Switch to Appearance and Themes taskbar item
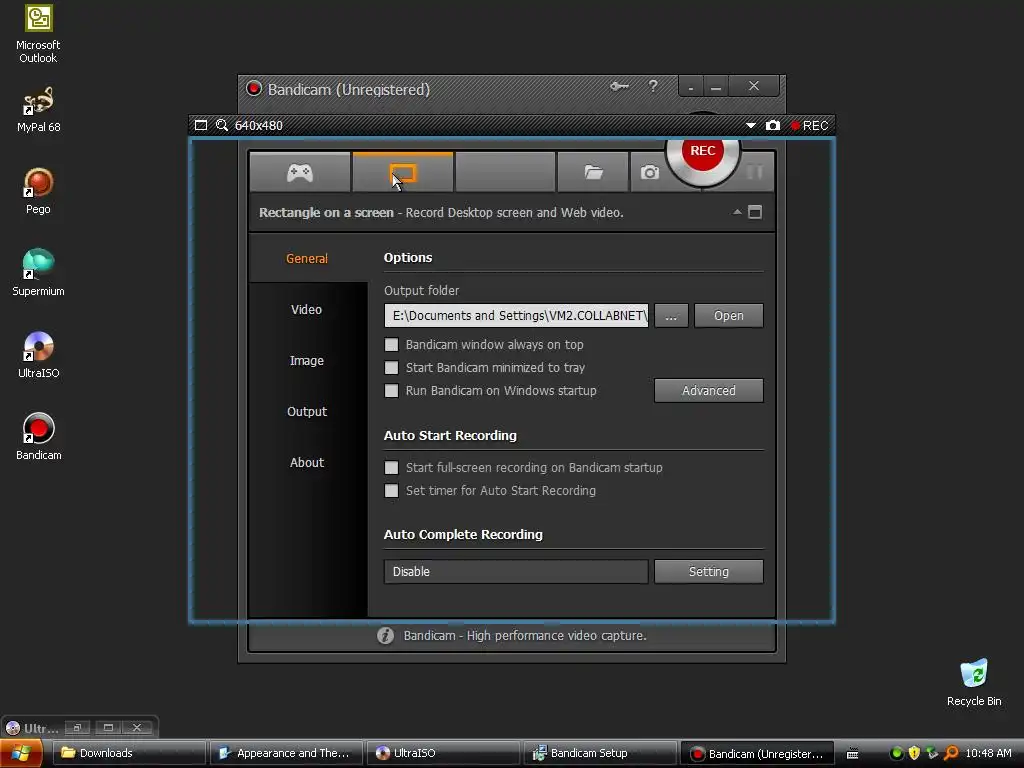1024x768 pixels. click(x=287, y=754)
